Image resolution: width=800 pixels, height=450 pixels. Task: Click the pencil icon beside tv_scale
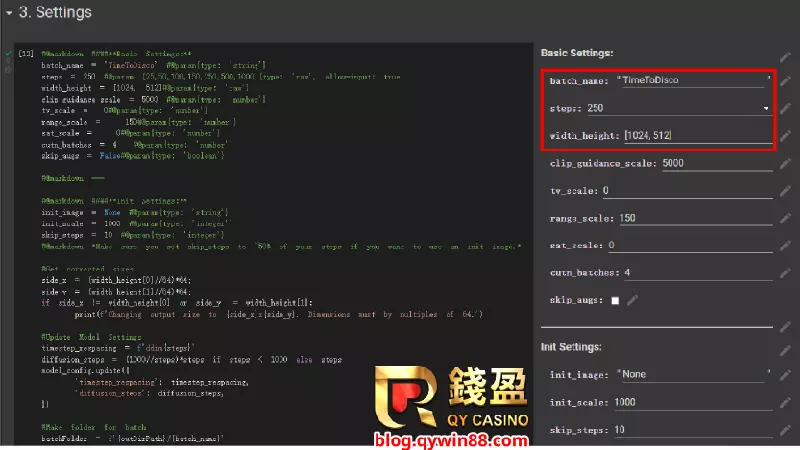786,190
